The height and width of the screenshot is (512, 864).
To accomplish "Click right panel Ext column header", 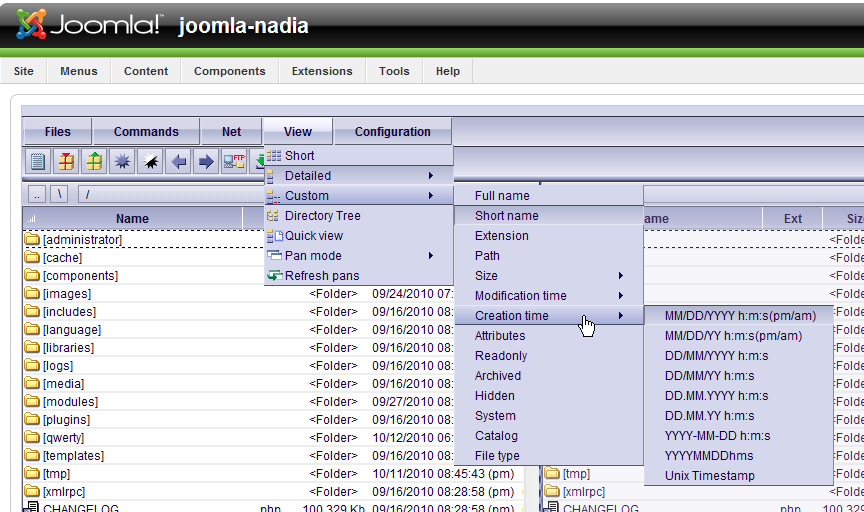I will click(x=792, y=219).
